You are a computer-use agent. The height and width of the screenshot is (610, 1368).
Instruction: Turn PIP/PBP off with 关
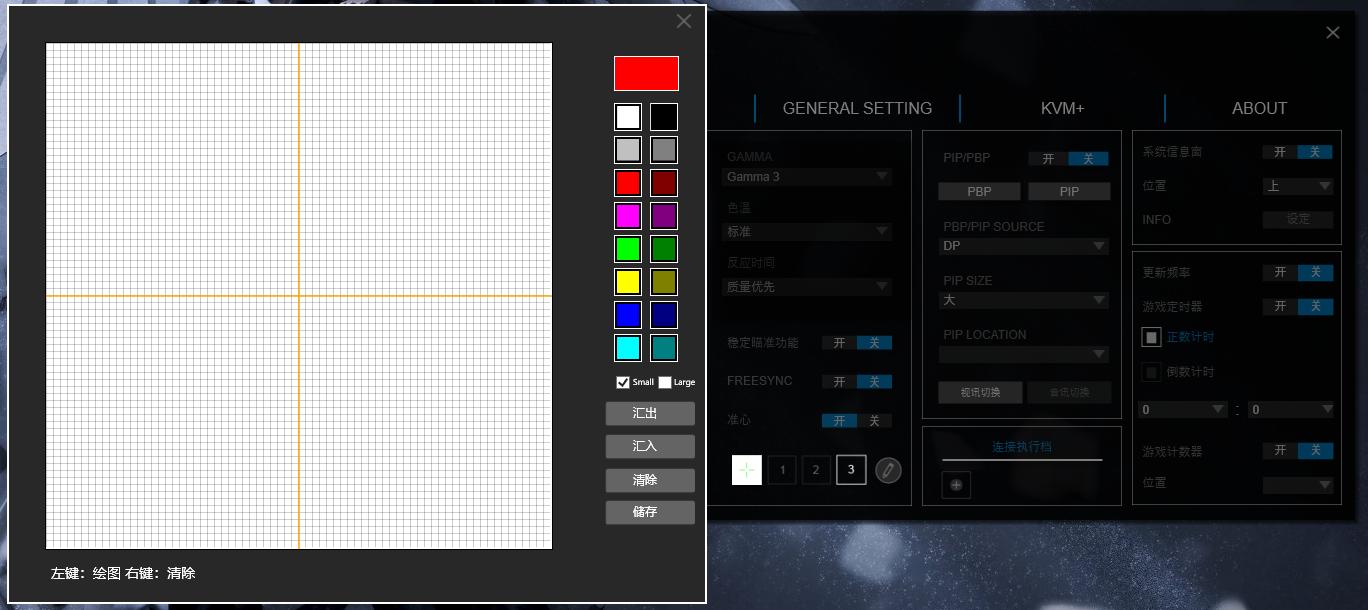coord(1088,158)
